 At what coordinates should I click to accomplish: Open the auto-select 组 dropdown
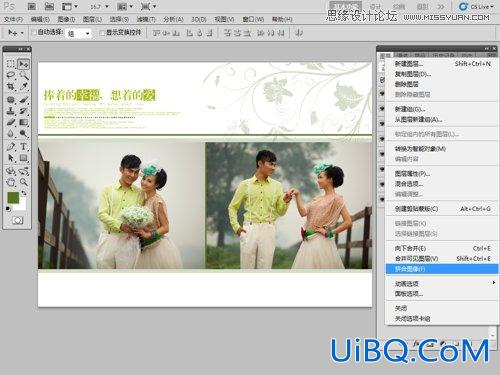[x=79, y=33]
